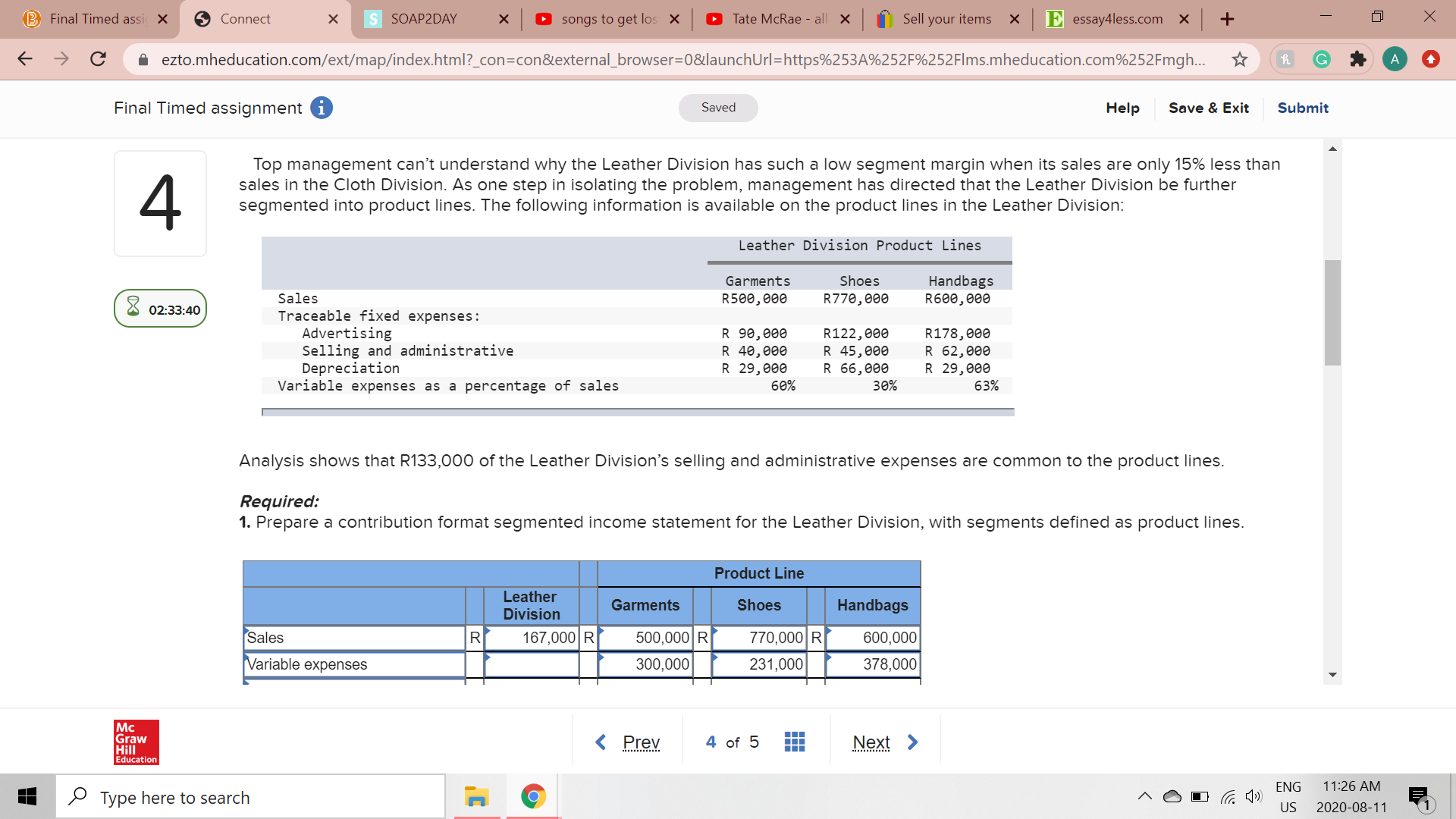The width and height of the screenshot is (1456, 819).
Task: Click the Submit link
Action: click(1302, 108)
